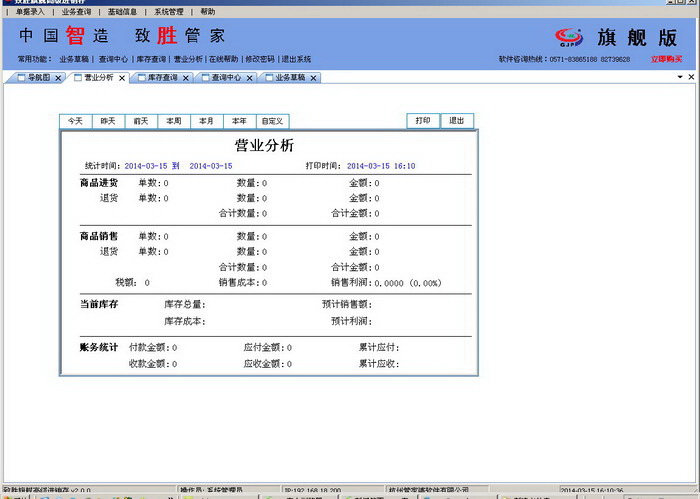Screen dimensions: 700x499
Task: Click the 销售成本 entry
Action: pyautogui.click(x=243, y=283)
